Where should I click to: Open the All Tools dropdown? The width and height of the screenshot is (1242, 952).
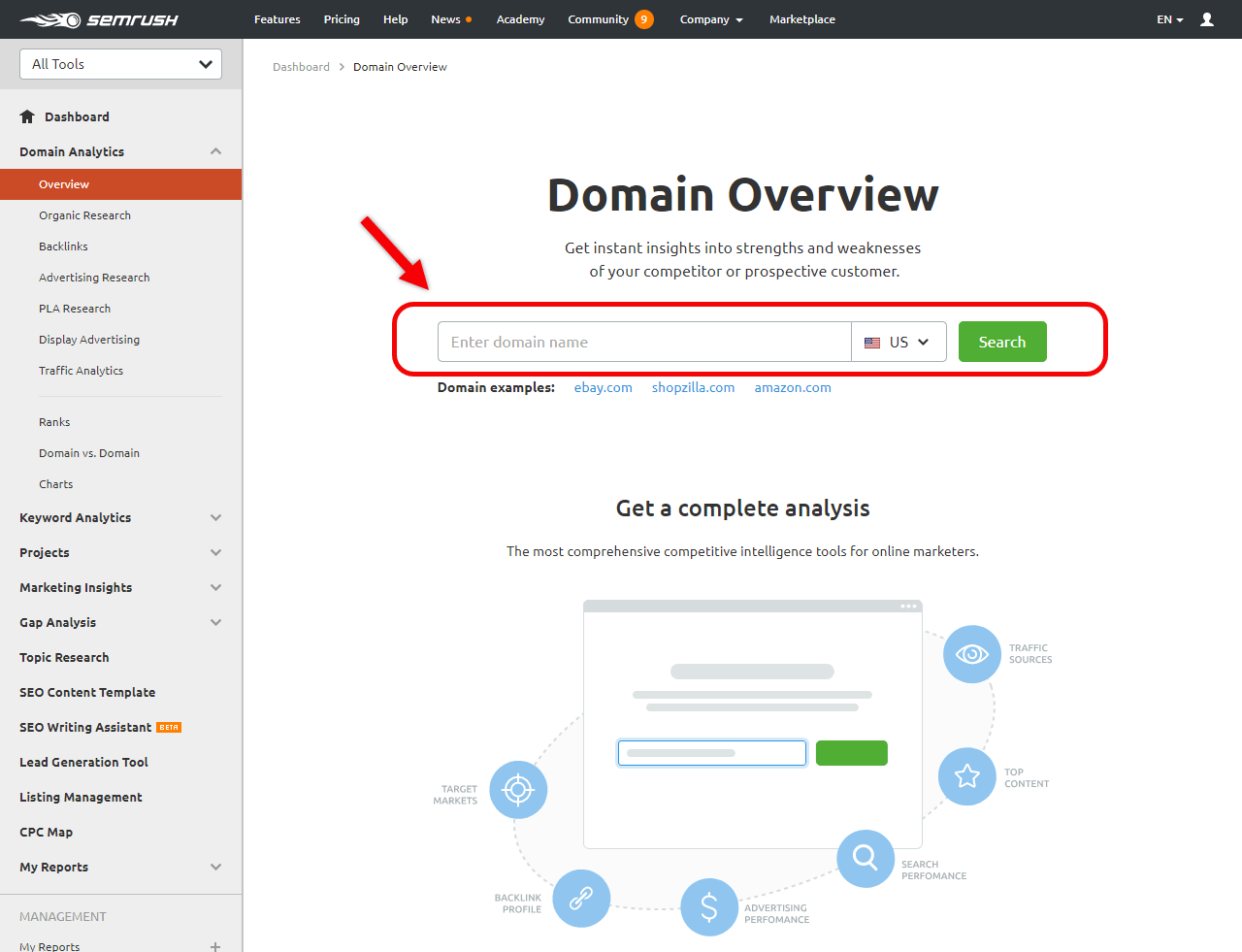click(120, 64)
